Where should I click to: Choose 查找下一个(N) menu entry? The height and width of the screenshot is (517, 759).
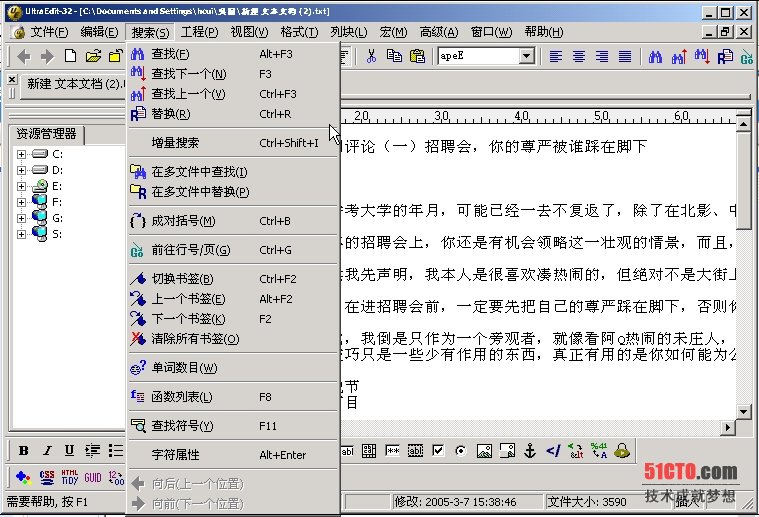coord(233,74)
